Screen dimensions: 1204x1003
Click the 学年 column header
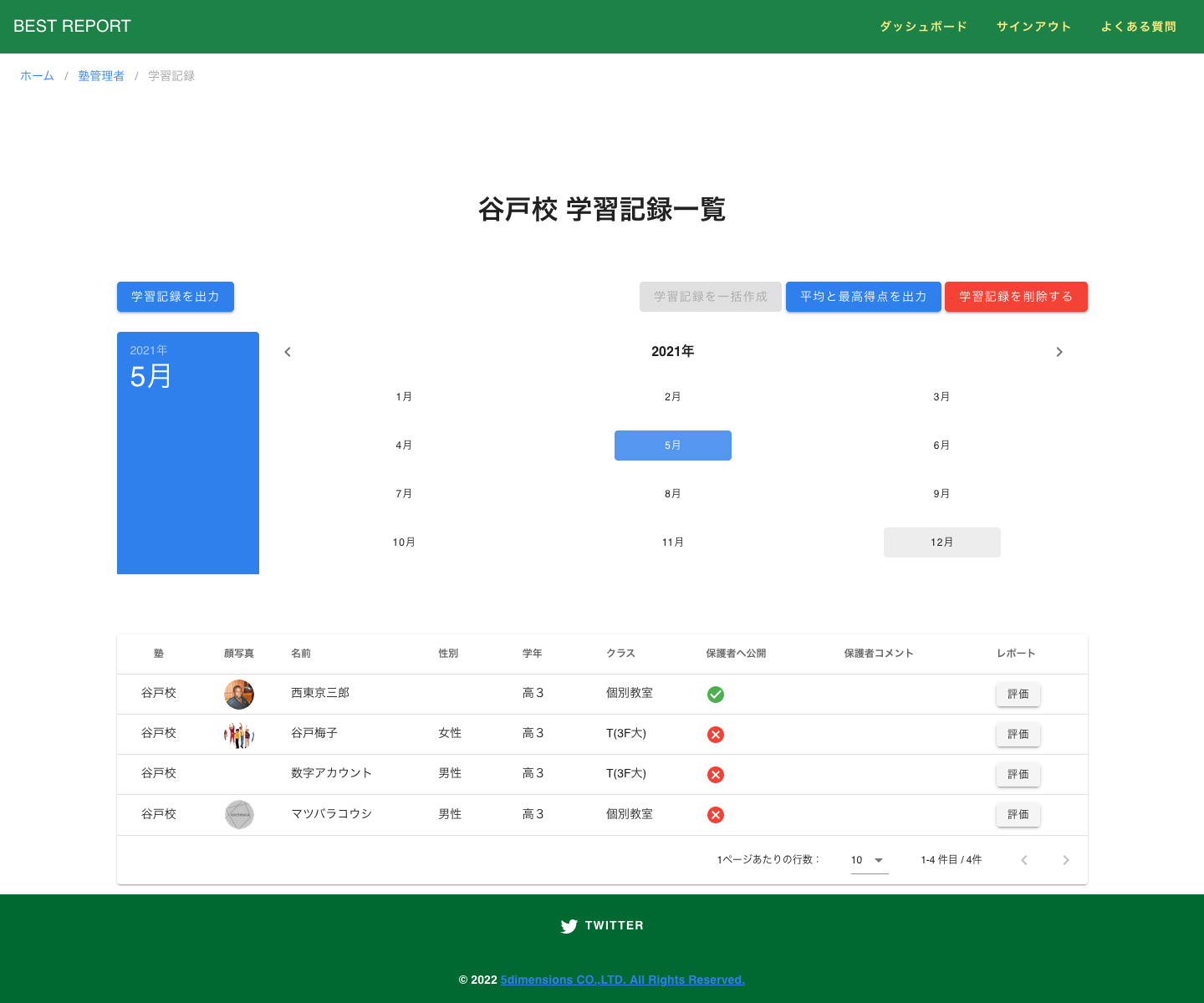[x=532, y=654]
